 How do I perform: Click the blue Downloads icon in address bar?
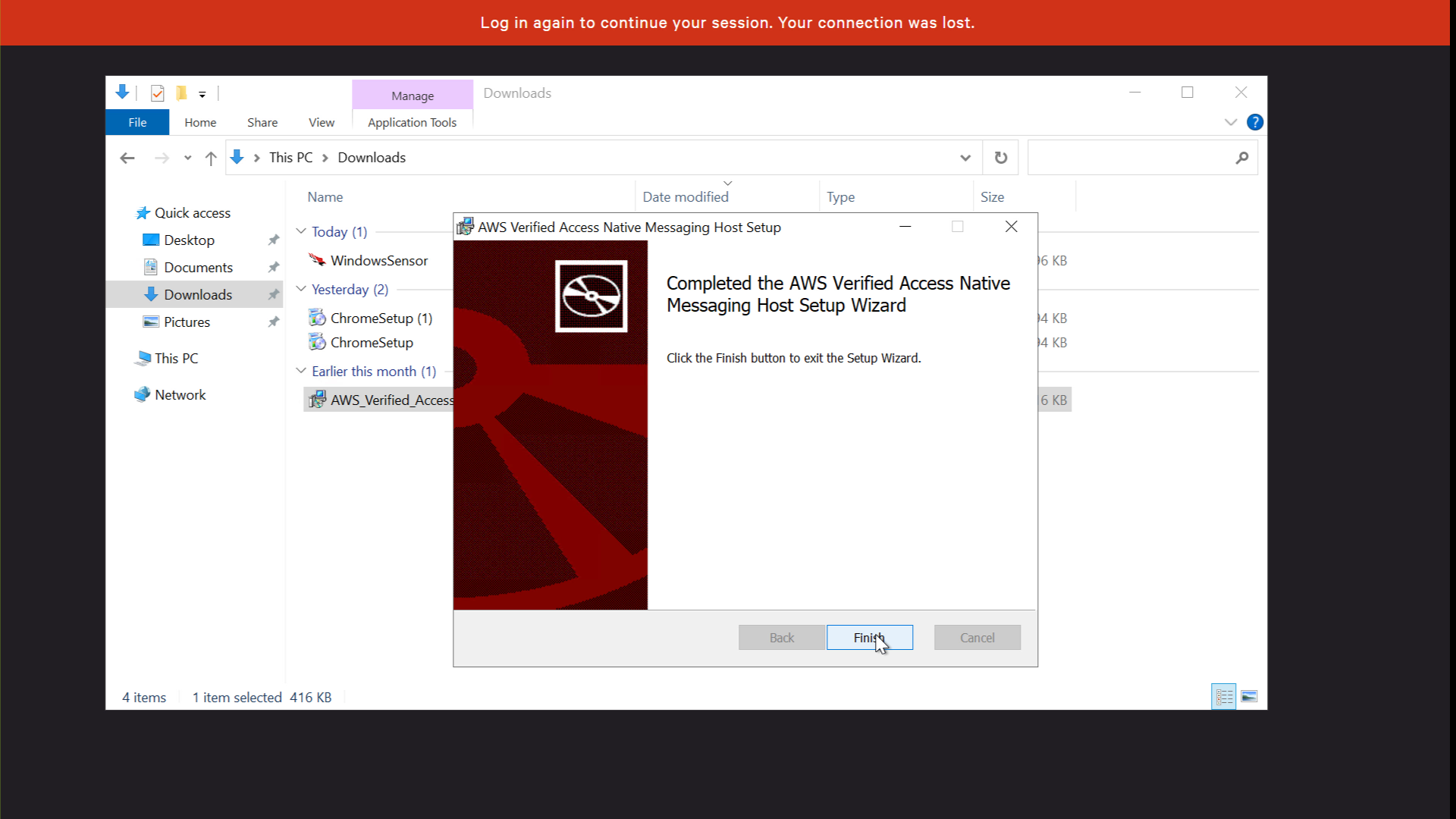[237, 157]
